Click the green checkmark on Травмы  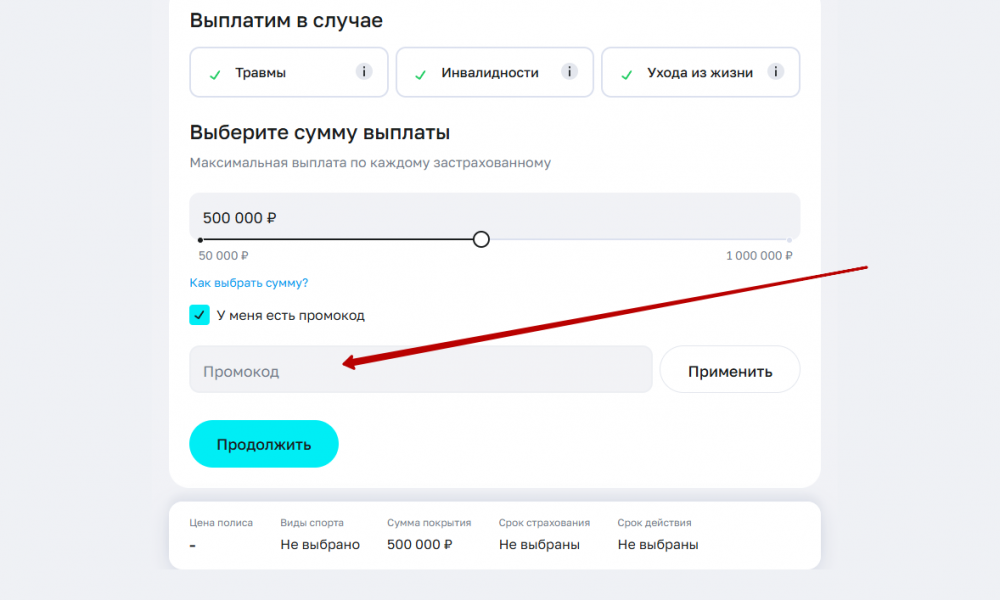[x=215, y=74]
